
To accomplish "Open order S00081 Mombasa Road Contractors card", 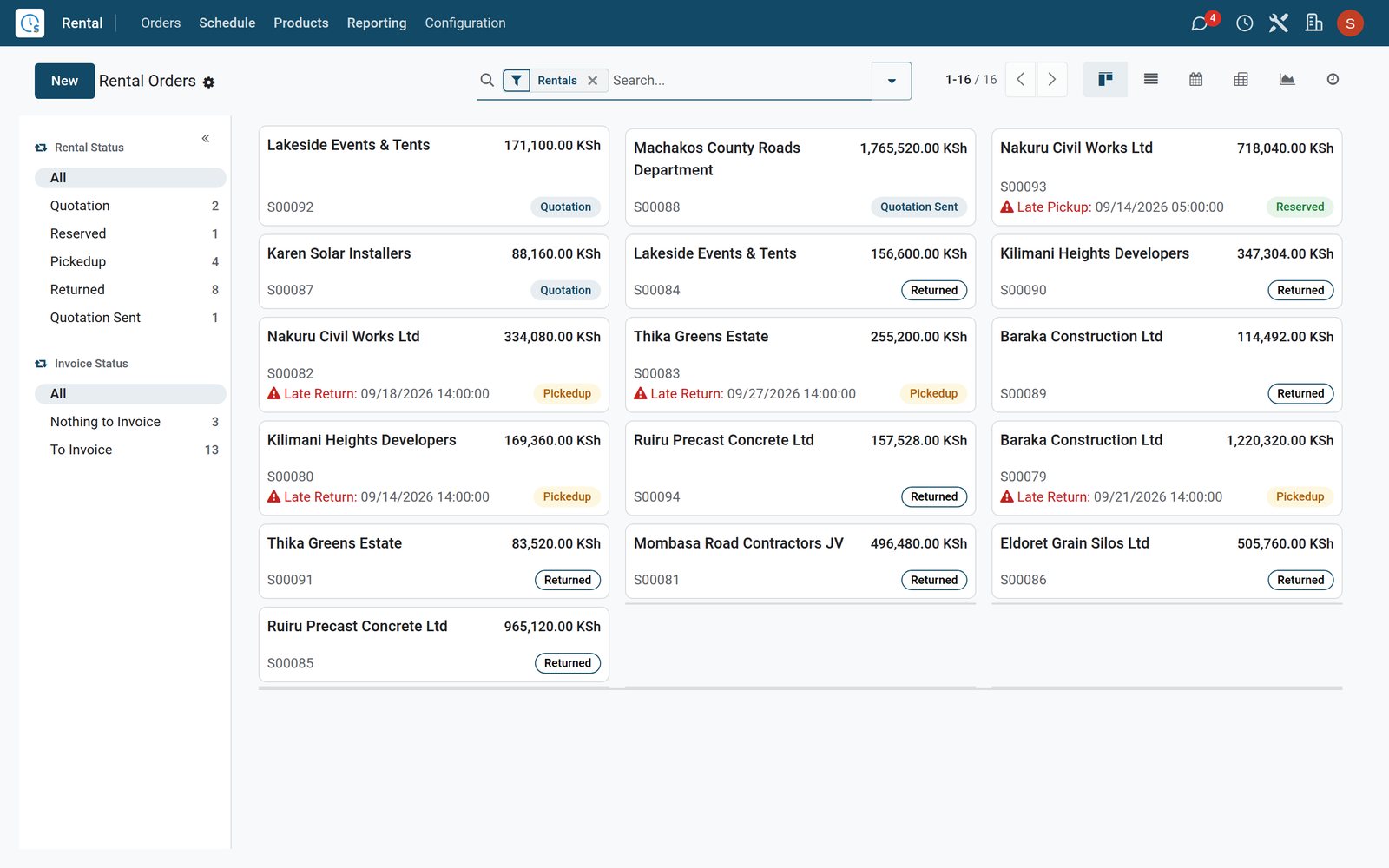I will click(800, 561).
